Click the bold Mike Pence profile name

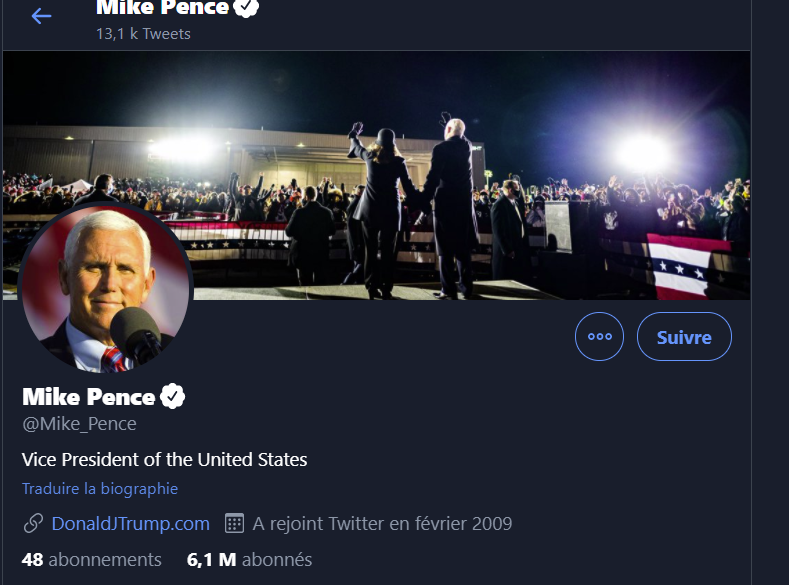(x=88, y=397)
